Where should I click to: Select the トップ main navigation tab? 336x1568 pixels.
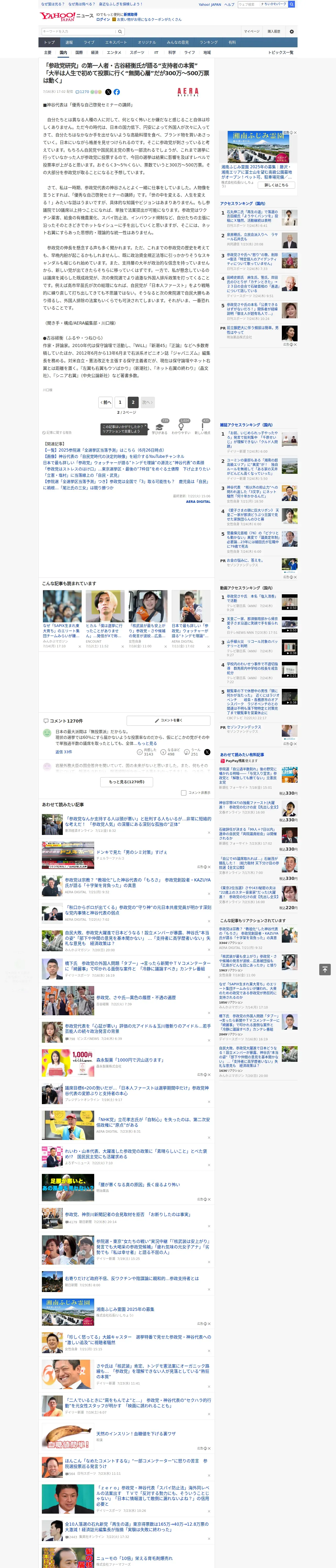point(49,43)
